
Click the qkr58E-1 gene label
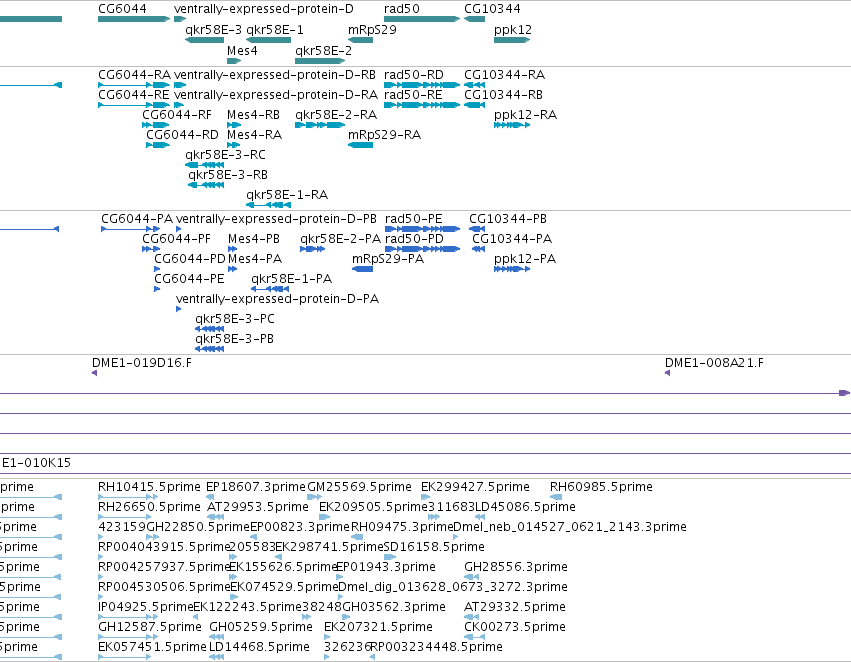(275, 30)
